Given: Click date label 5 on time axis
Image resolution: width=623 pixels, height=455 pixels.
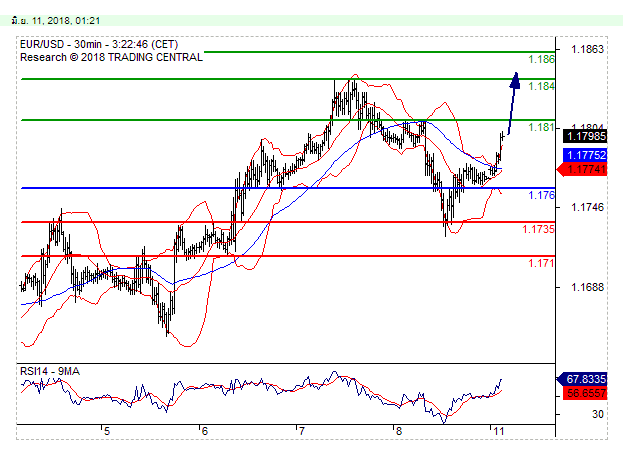Looking at the screenshot, I should point(107,432).
